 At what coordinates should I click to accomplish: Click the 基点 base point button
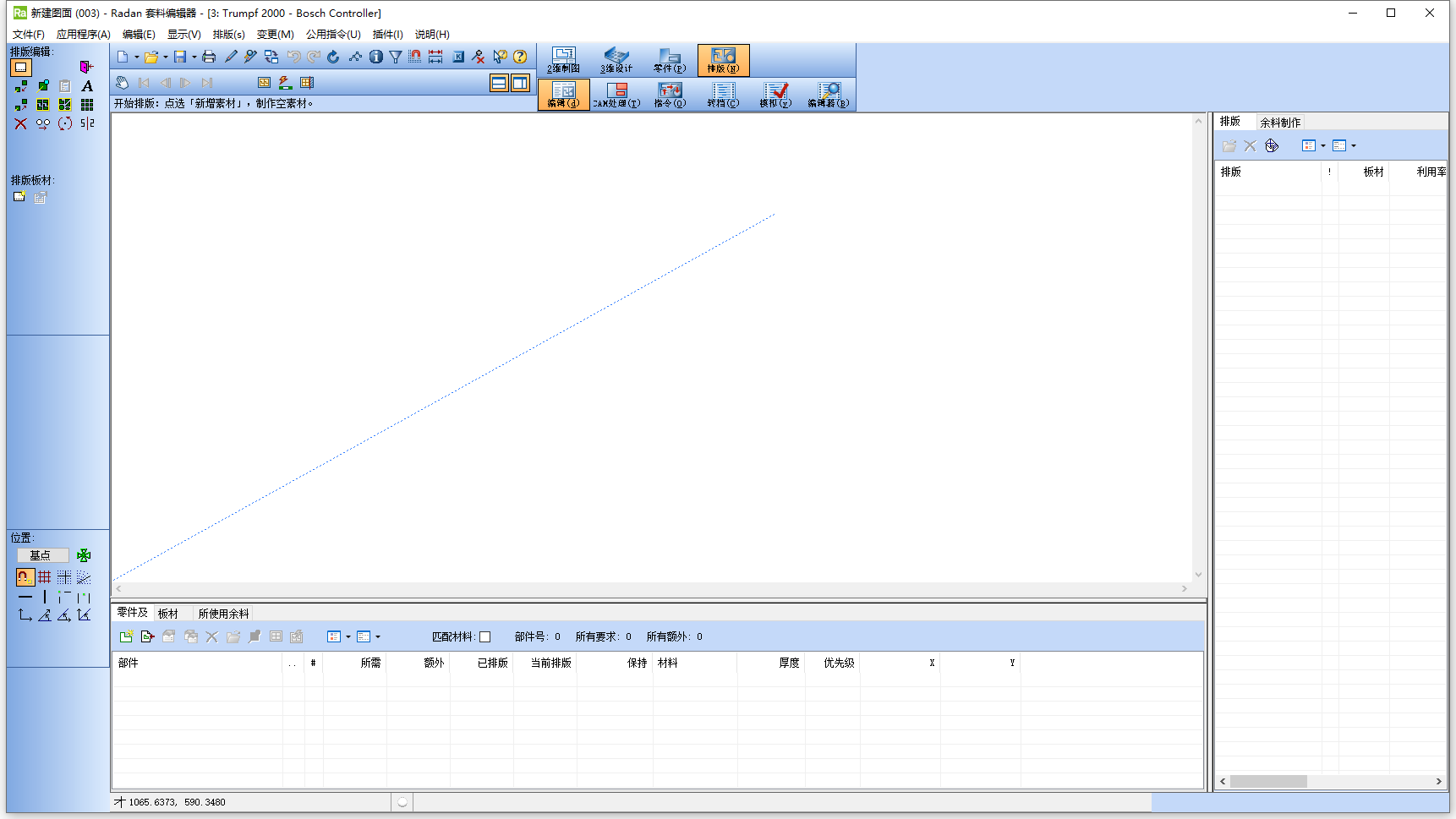coord(42,555)
